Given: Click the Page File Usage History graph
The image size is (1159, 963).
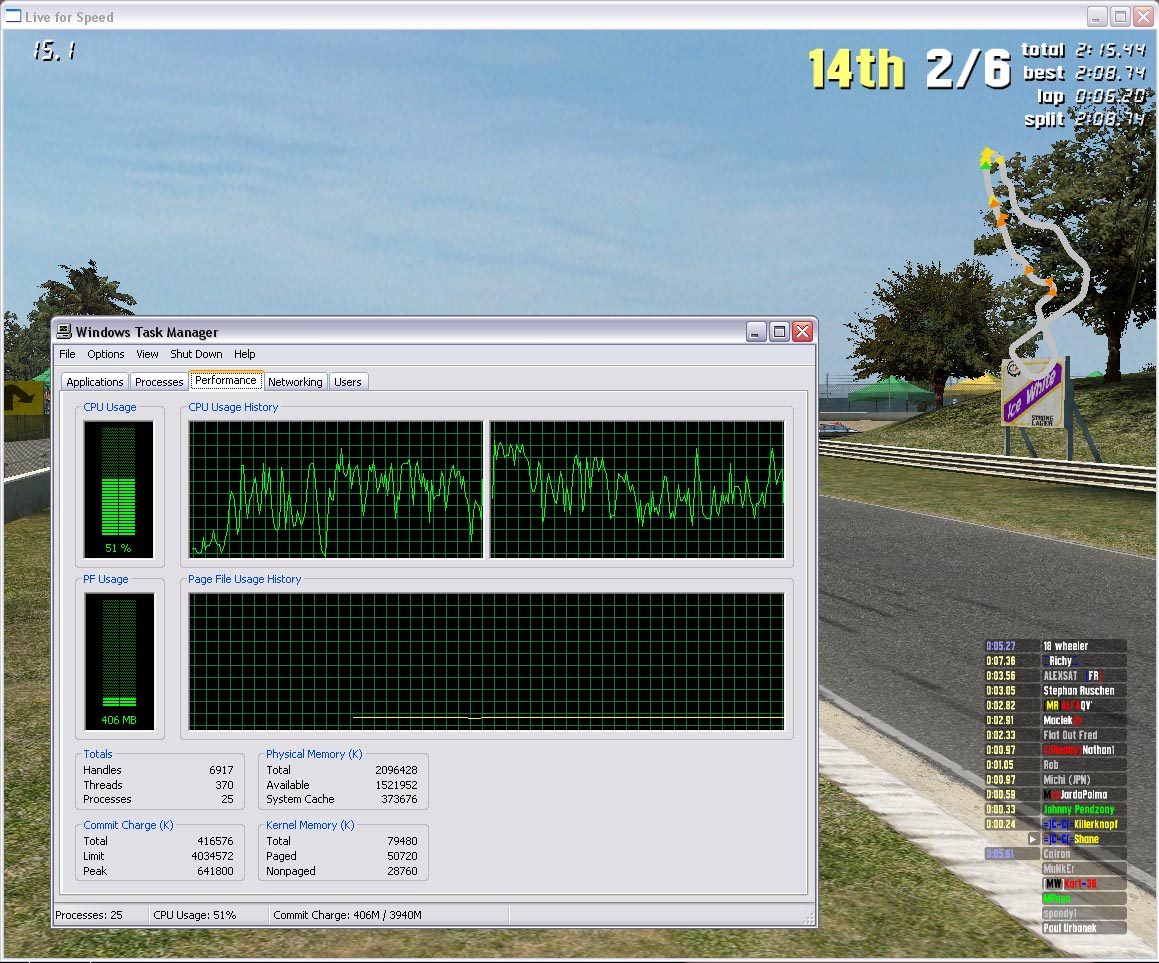Looking at the screenshot, I should 486,661.
